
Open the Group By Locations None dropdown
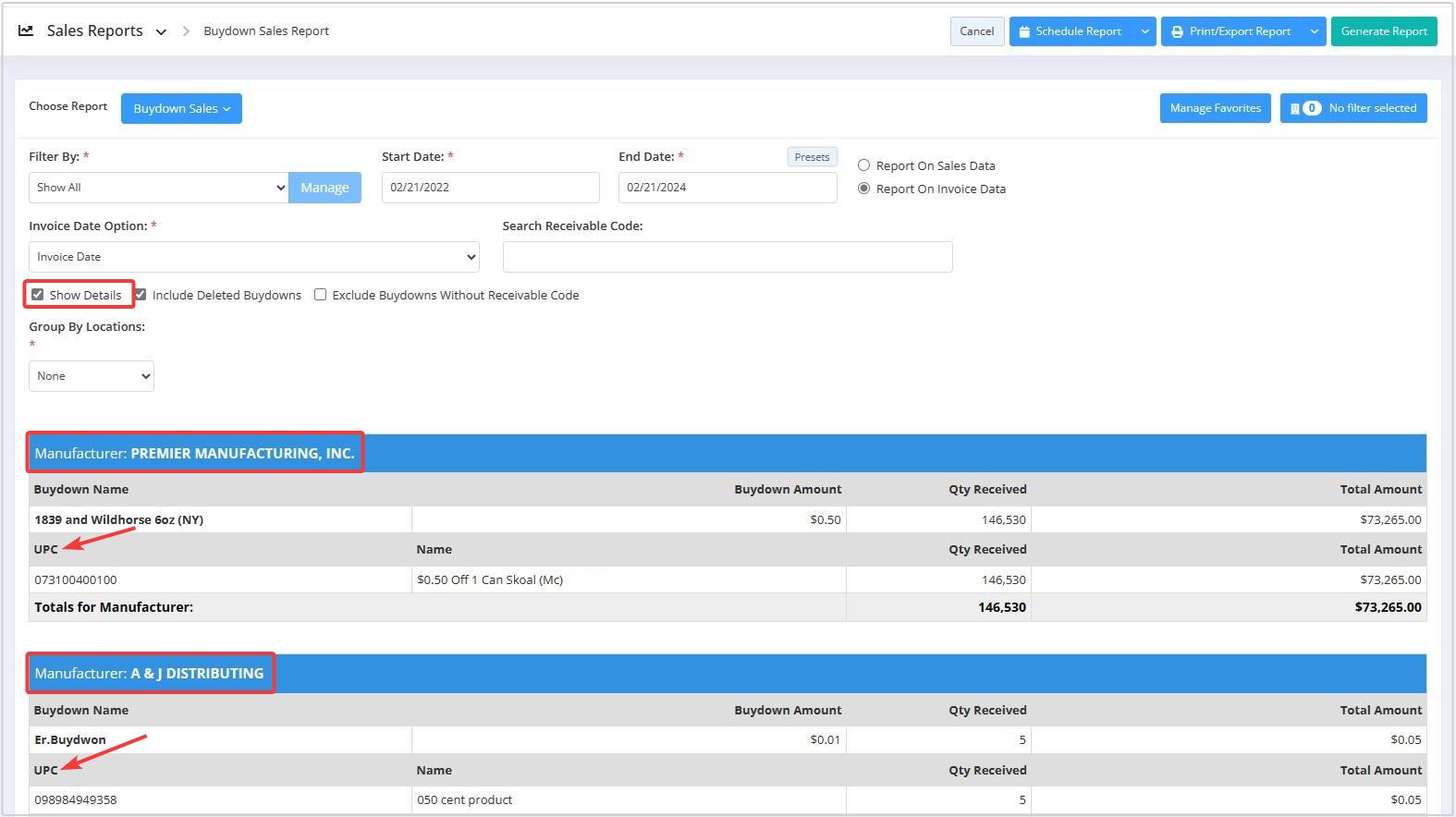pos(92,376)
